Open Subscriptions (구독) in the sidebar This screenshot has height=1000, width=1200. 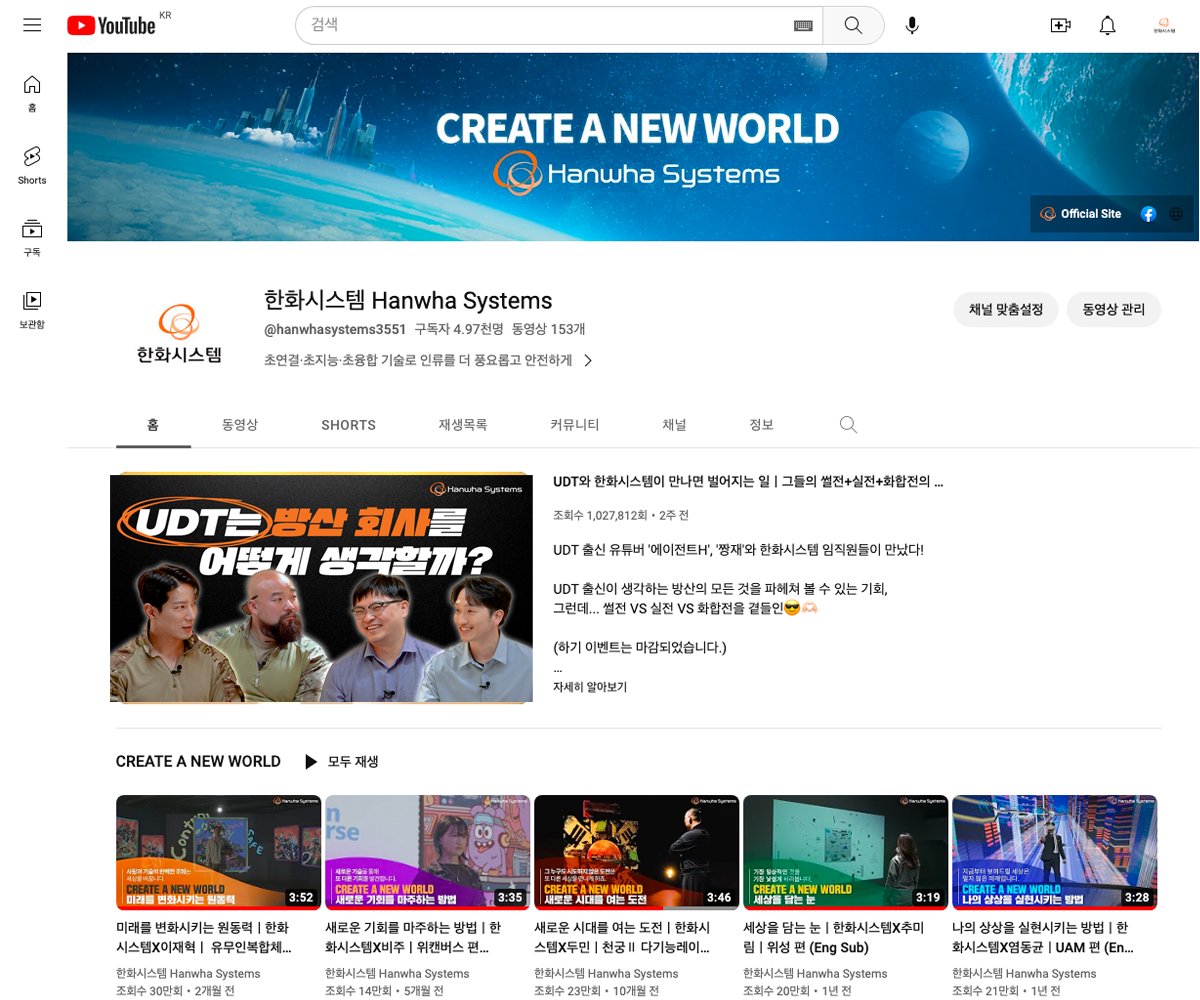pyautogui.click(x=32, y=238)
